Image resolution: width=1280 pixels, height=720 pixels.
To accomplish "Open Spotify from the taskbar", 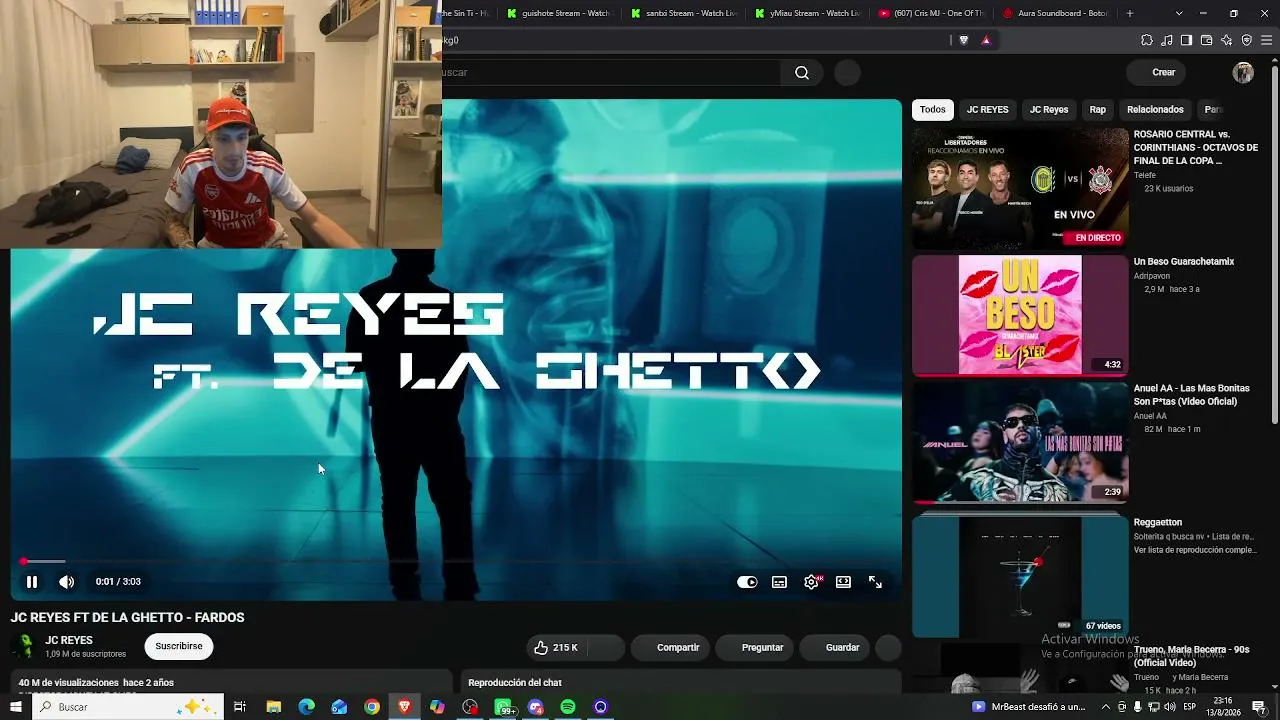I will (568, 707).
